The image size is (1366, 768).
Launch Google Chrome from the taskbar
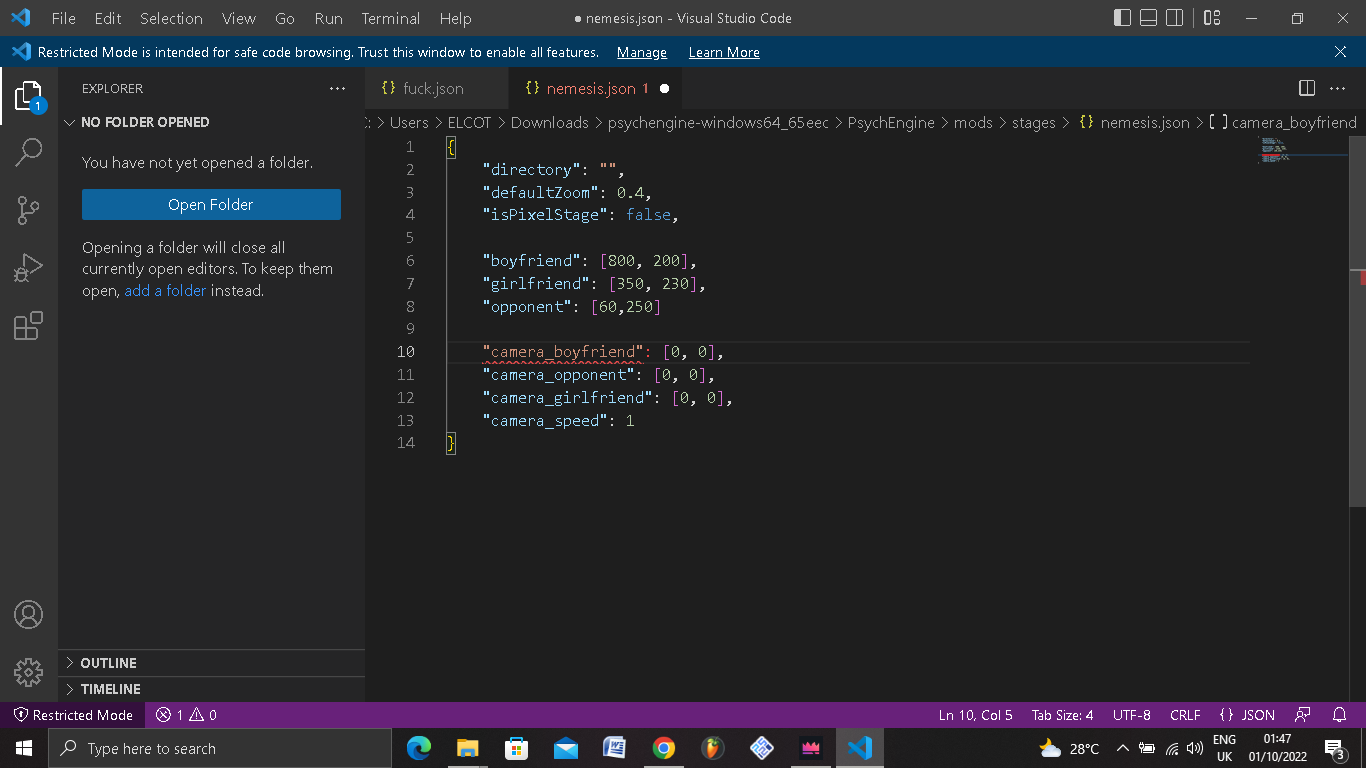(663, 747)
